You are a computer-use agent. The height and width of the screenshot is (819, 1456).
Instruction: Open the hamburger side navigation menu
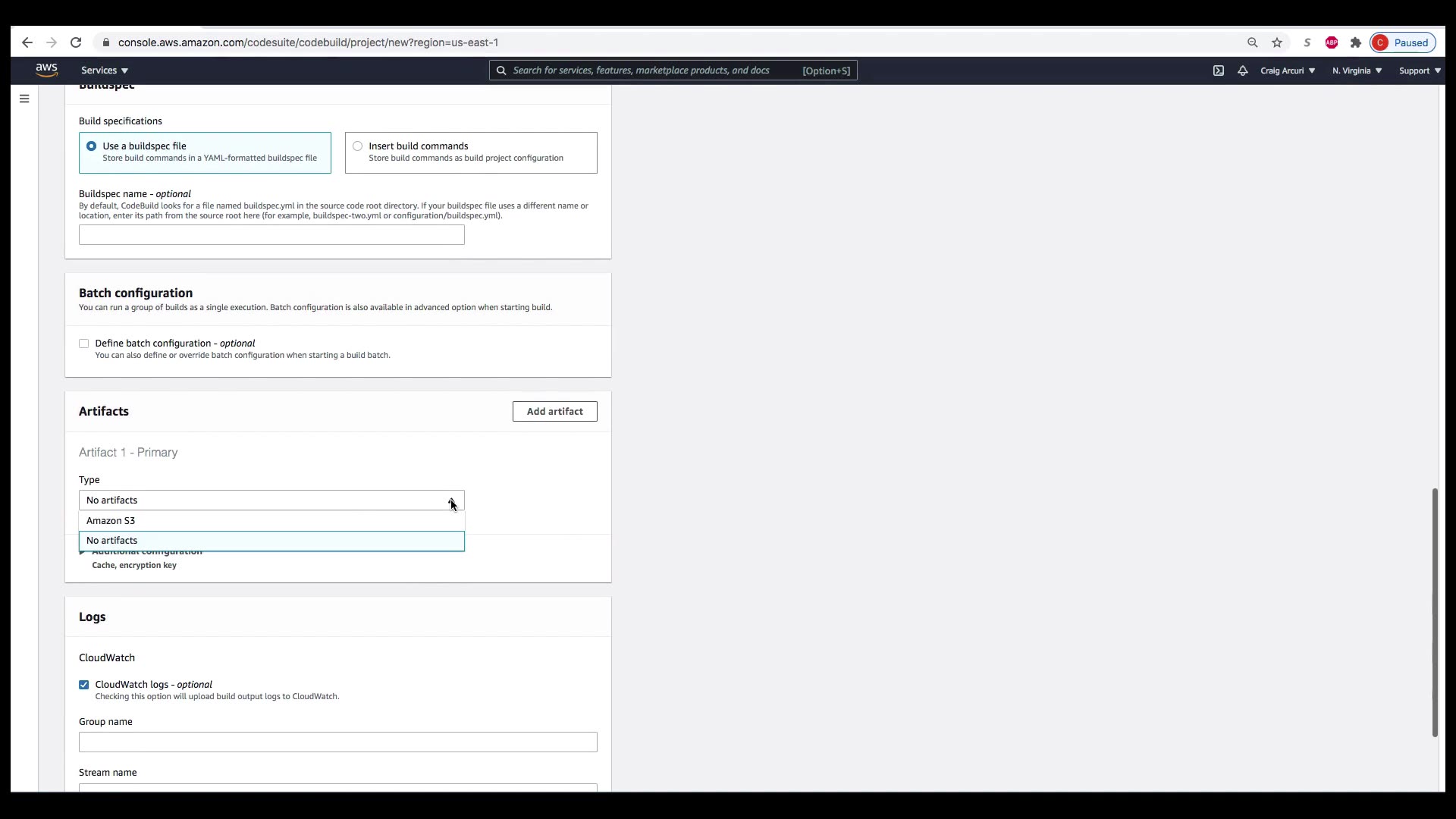[24, 99]
